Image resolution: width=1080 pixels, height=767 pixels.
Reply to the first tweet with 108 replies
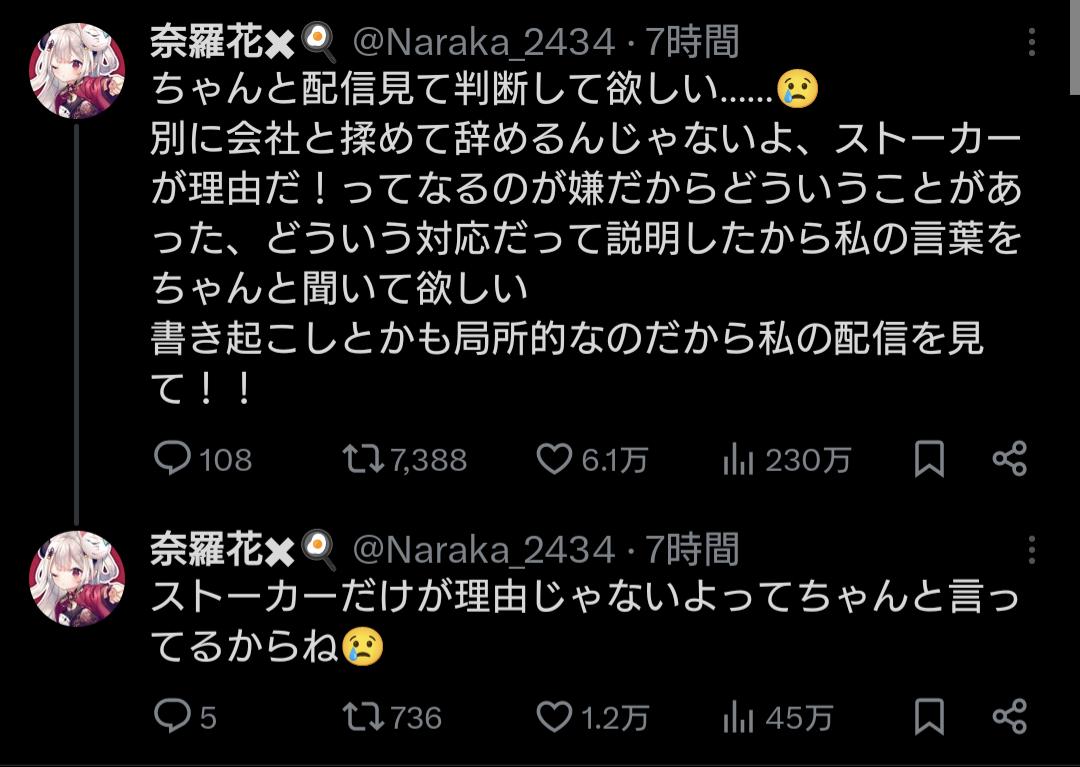[172, 459]
